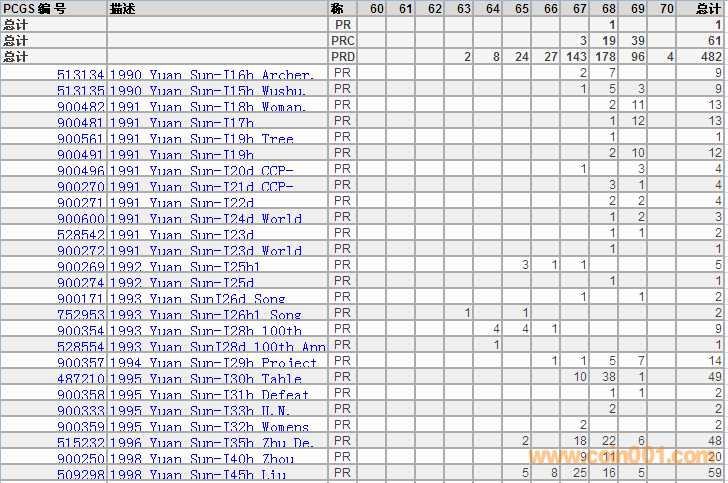Click grade 69 count 12 for 900481
Viewport: 728px width, 483px height.
pos(637,121)
